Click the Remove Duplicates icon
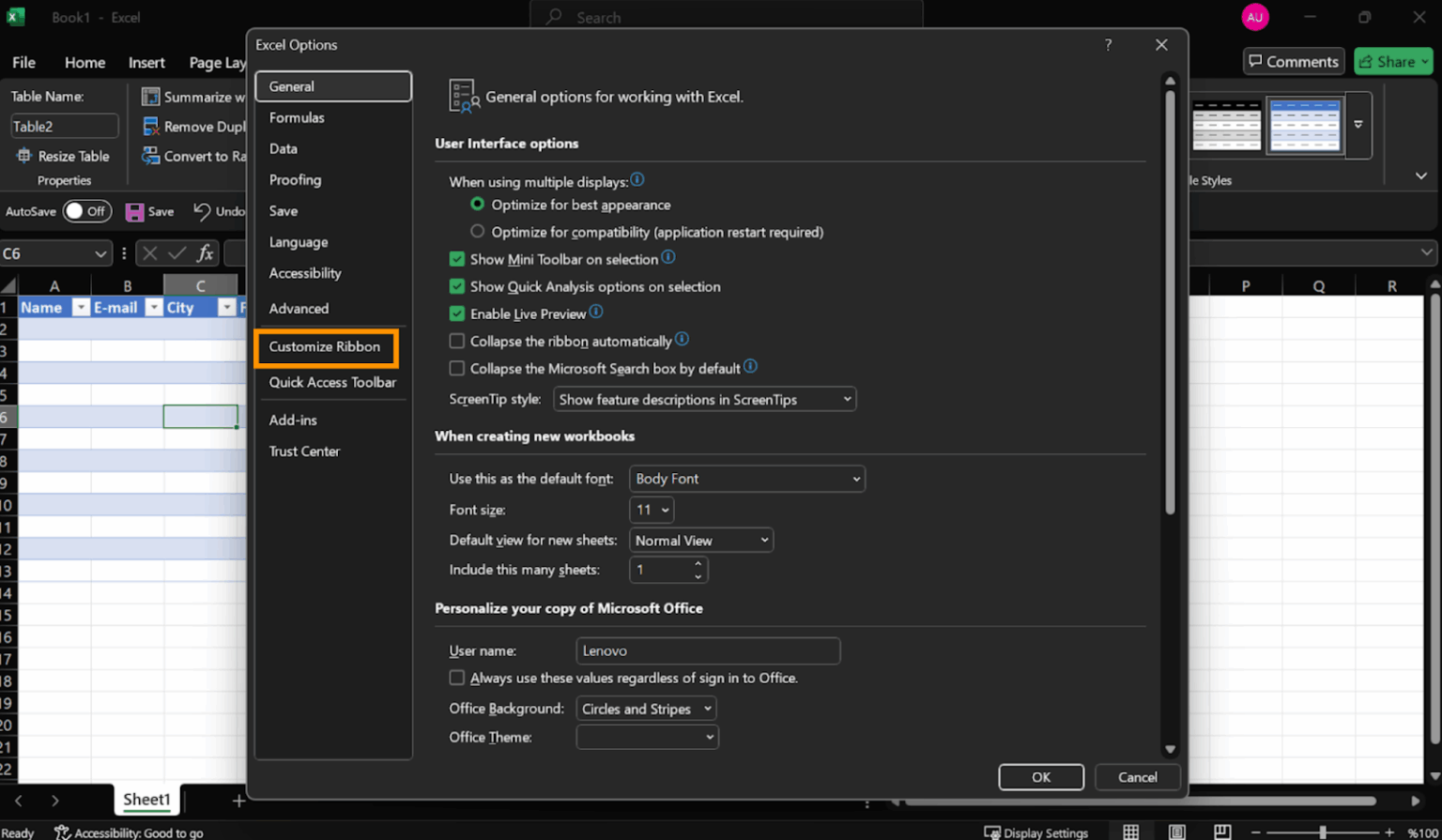This screenshot has width=1442, height=840. [x=151, y=126]
